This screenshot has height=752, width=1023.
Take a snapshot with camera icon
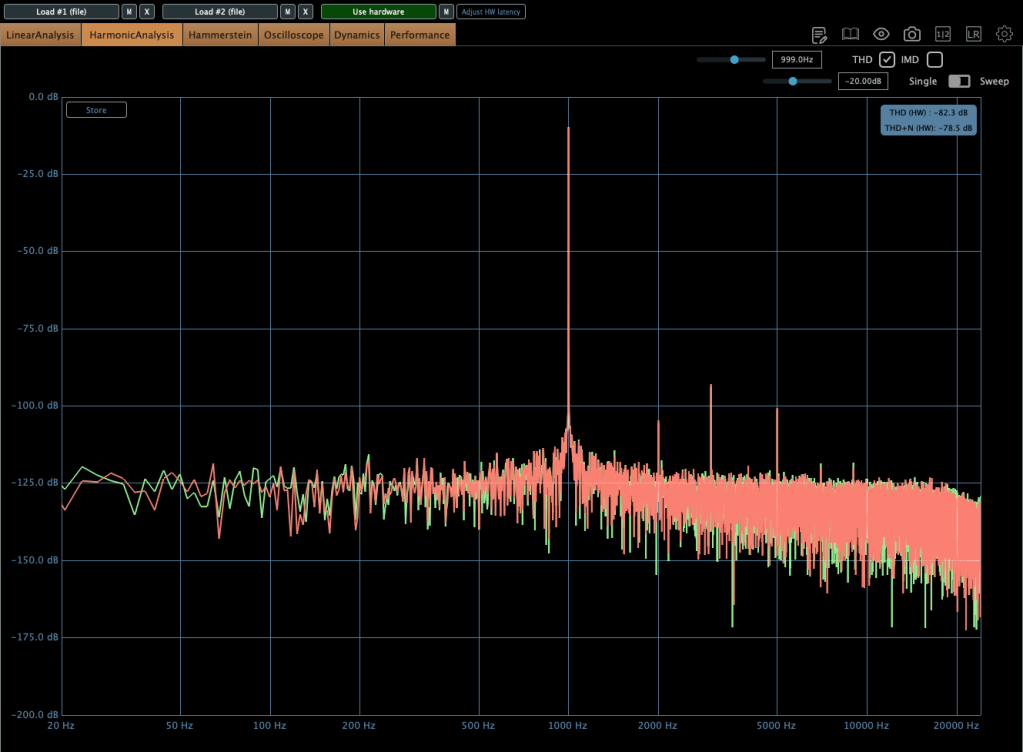[x=912, y=35]
